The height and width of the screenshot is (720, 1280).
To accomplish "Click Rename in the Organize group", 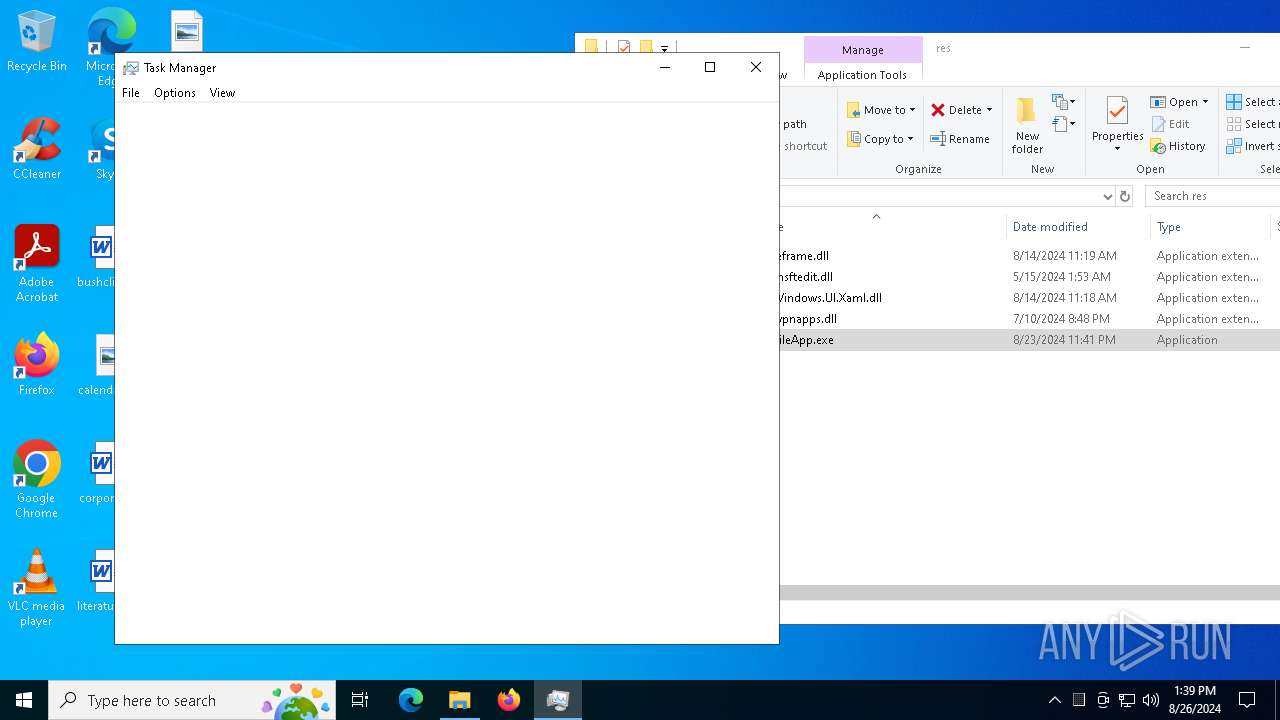I will click(x=960, y=139).
